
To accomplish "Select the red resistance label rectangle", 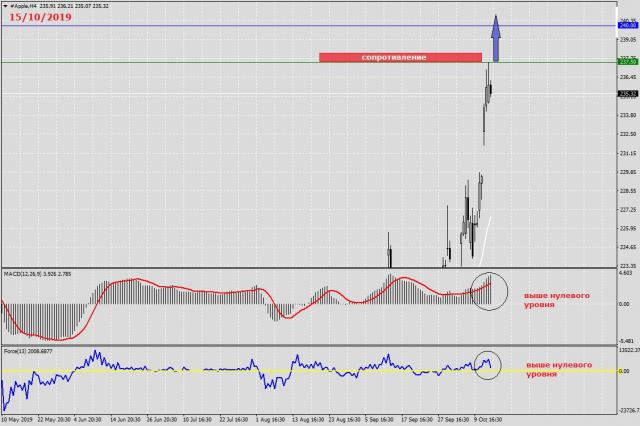I will (400, 57).
